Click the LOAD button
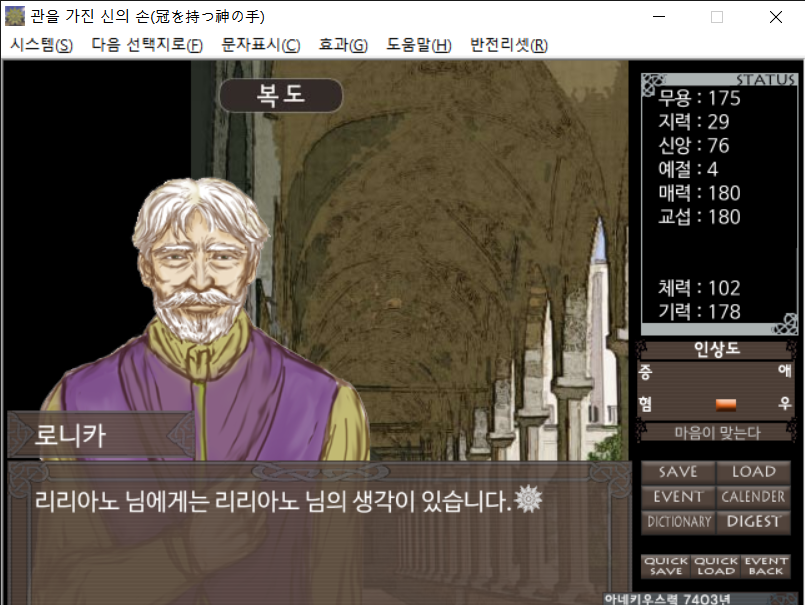 [753, 471]
